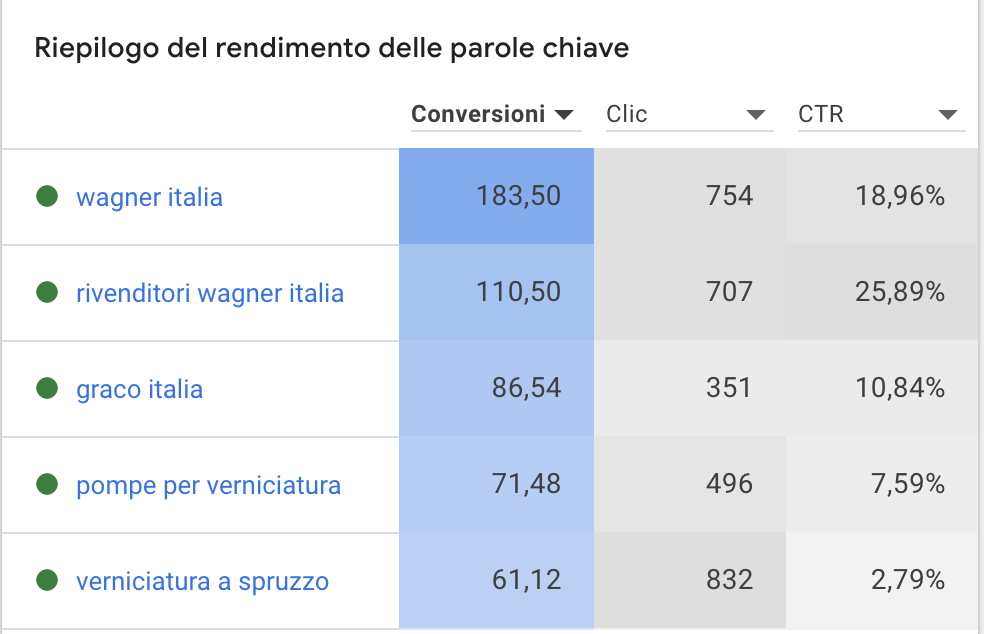Viewport: 984px width, 634px height.
Task: Open the Conversioni column dropdown
Action: [x=496, y=115]
